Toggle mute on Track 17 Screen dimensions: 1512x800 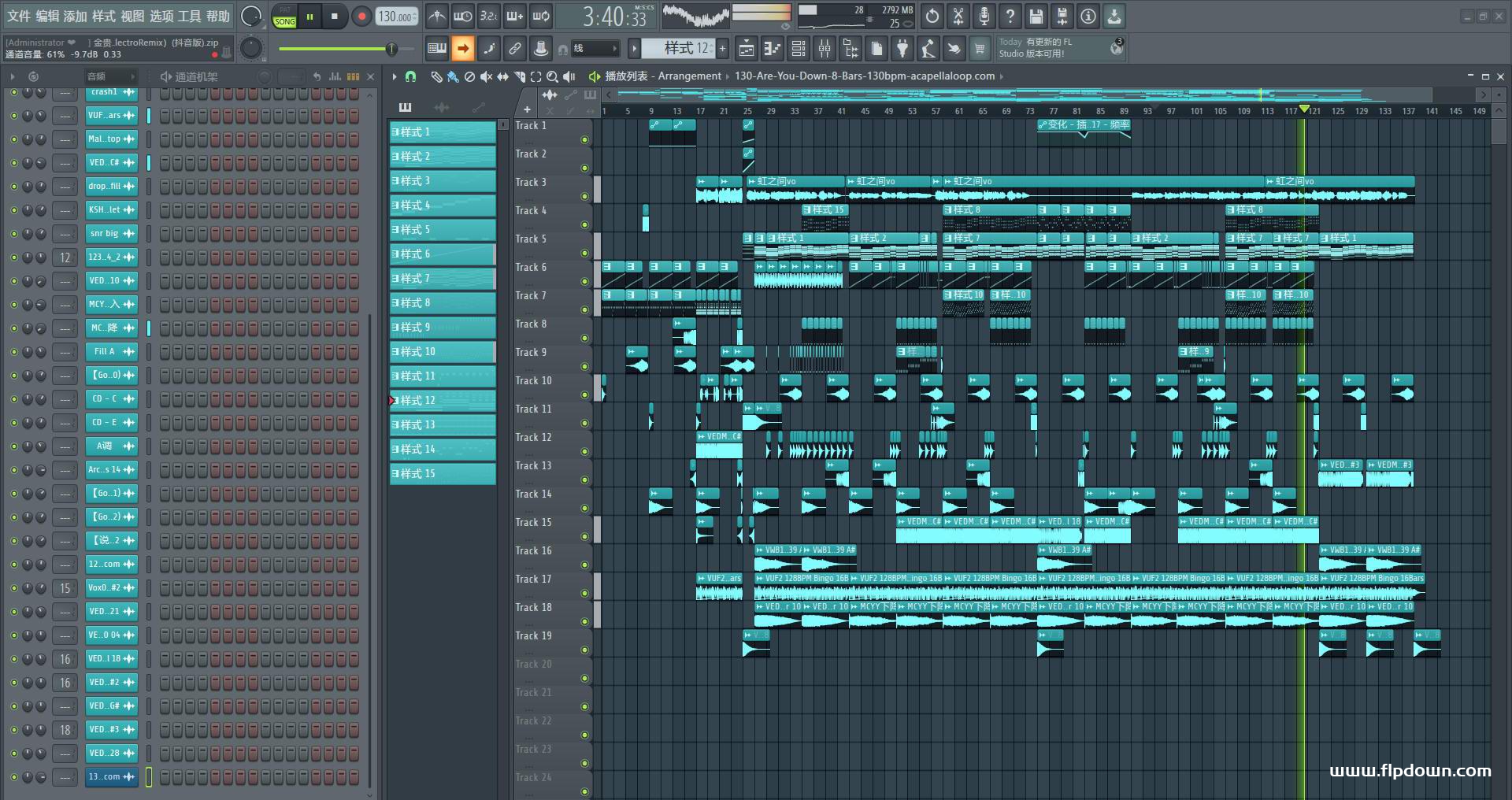click(584, 594)
